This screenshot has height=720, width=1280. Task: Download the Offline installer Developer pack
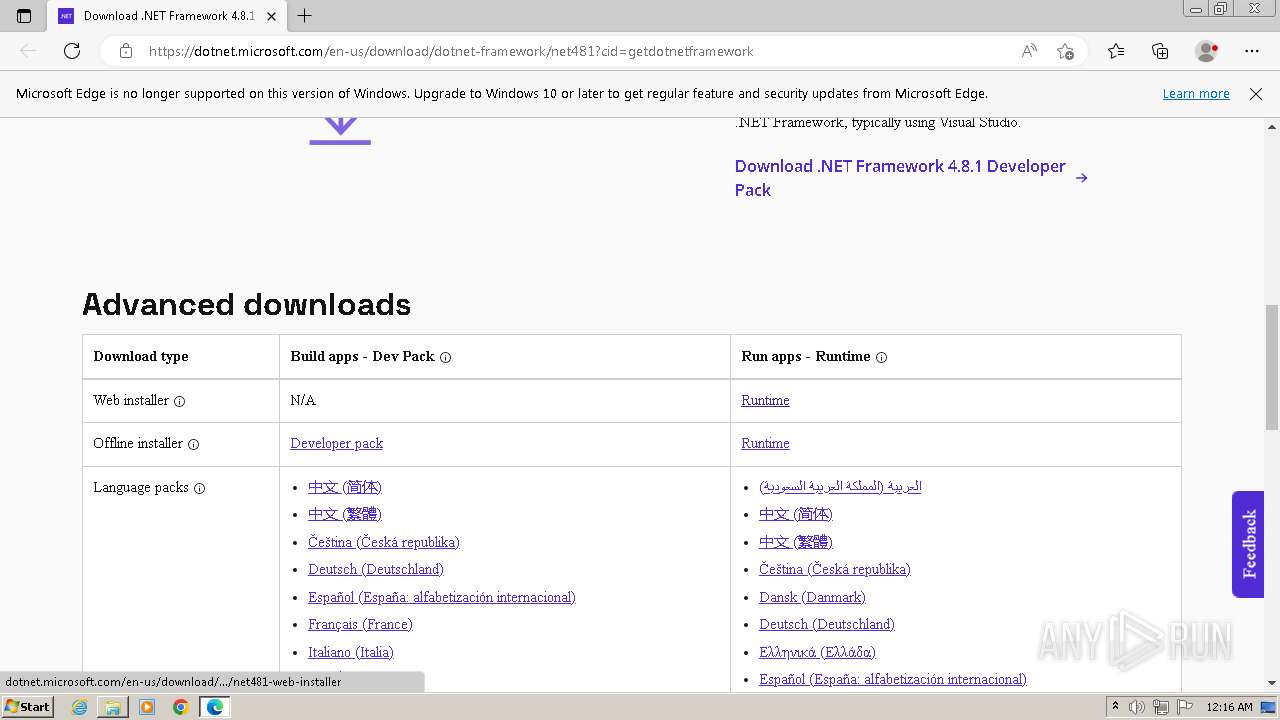click(336, 443)
